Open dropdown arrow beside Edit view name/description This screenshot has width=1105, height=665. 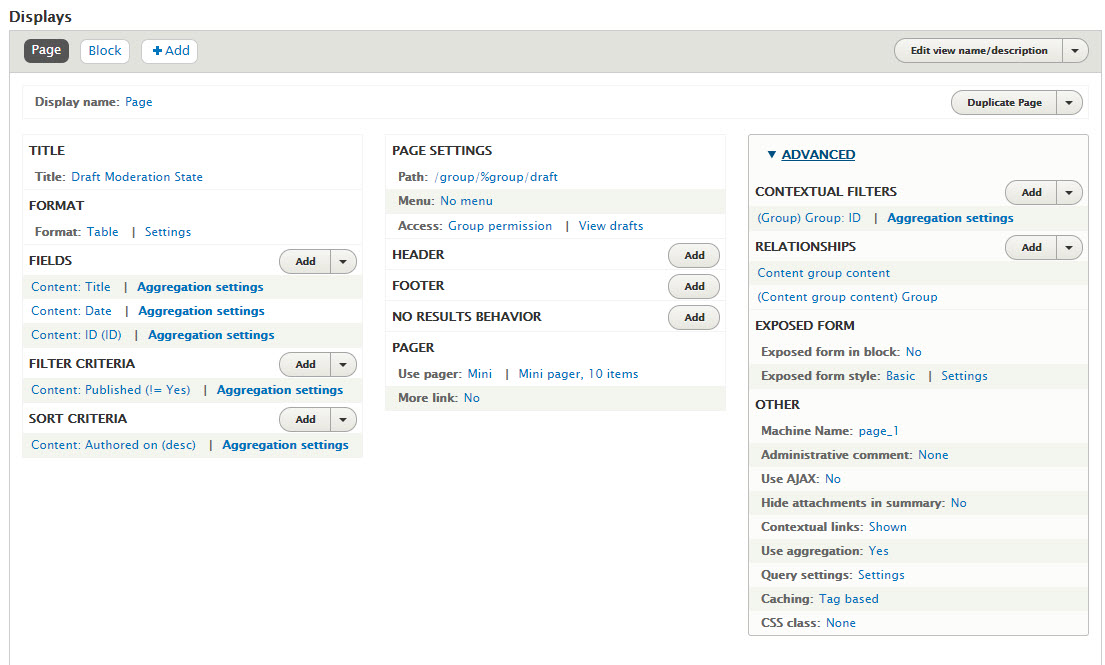point(1075,51)
